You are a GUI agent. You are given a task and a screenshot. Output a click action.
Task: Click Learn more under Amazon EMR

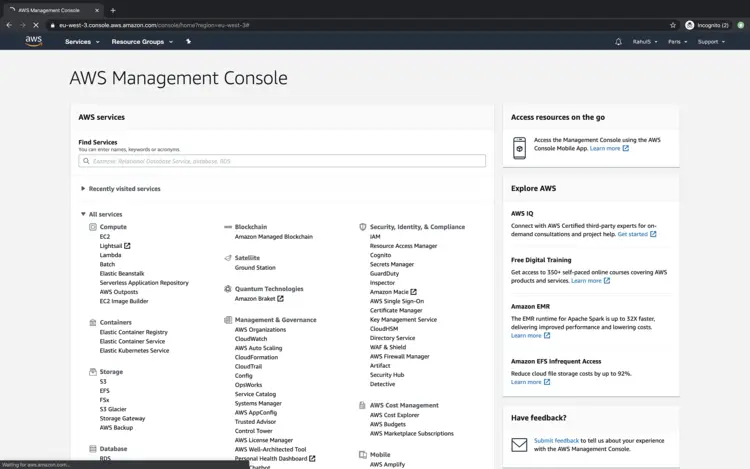(530, 336)
